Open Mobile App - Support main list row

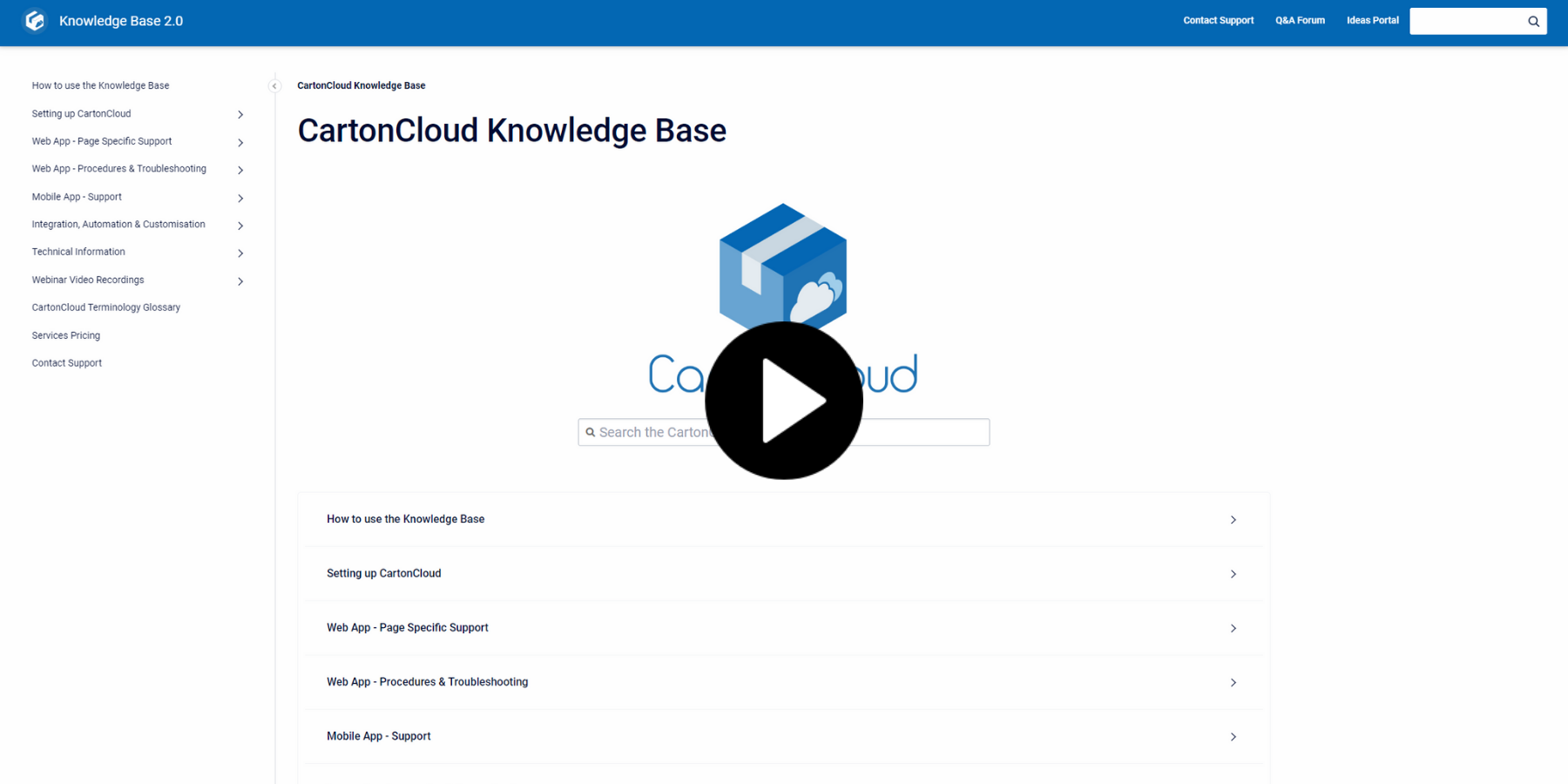pyautogui.click(x=783, y=736)
